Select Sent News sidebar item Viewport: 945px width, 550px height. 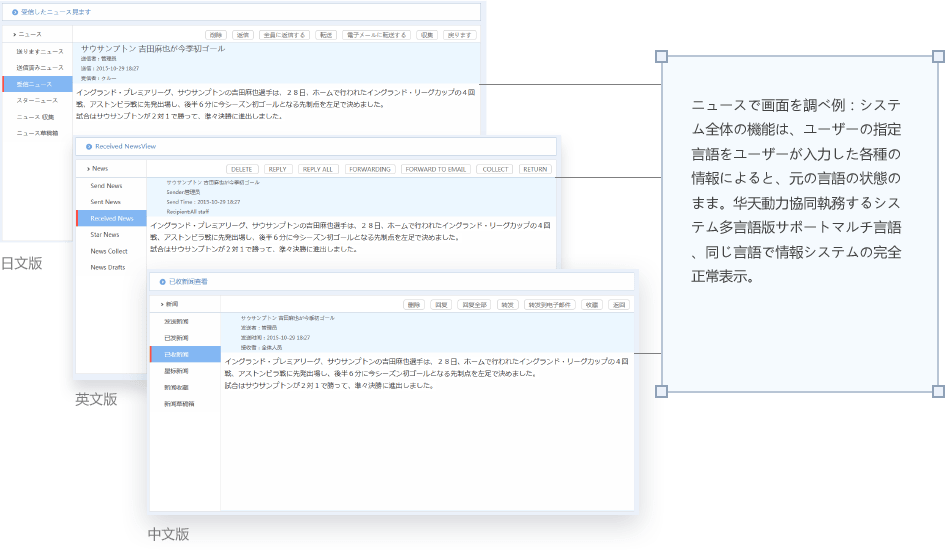[x=105, y=202]
